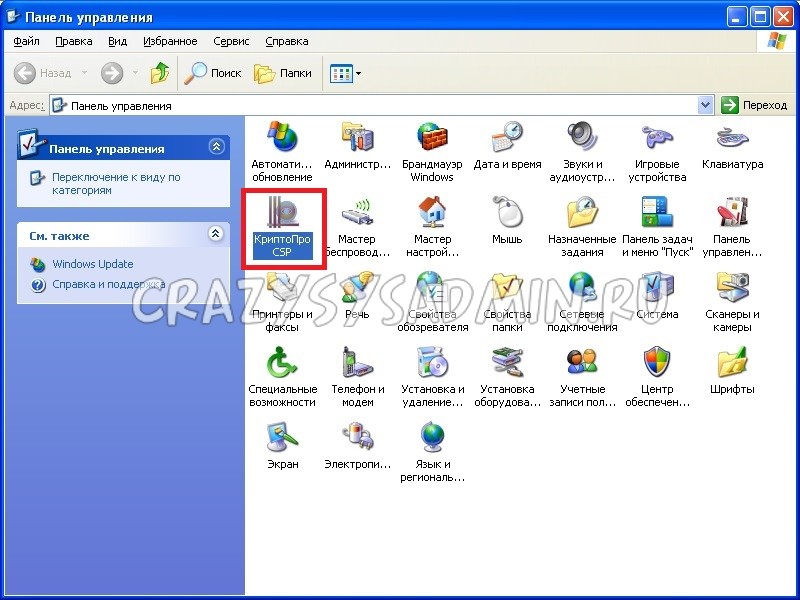This screenshot has width=800, height=600.
Task: Click Переключение к виду по категориям link
Action: [x=115, y=183]
